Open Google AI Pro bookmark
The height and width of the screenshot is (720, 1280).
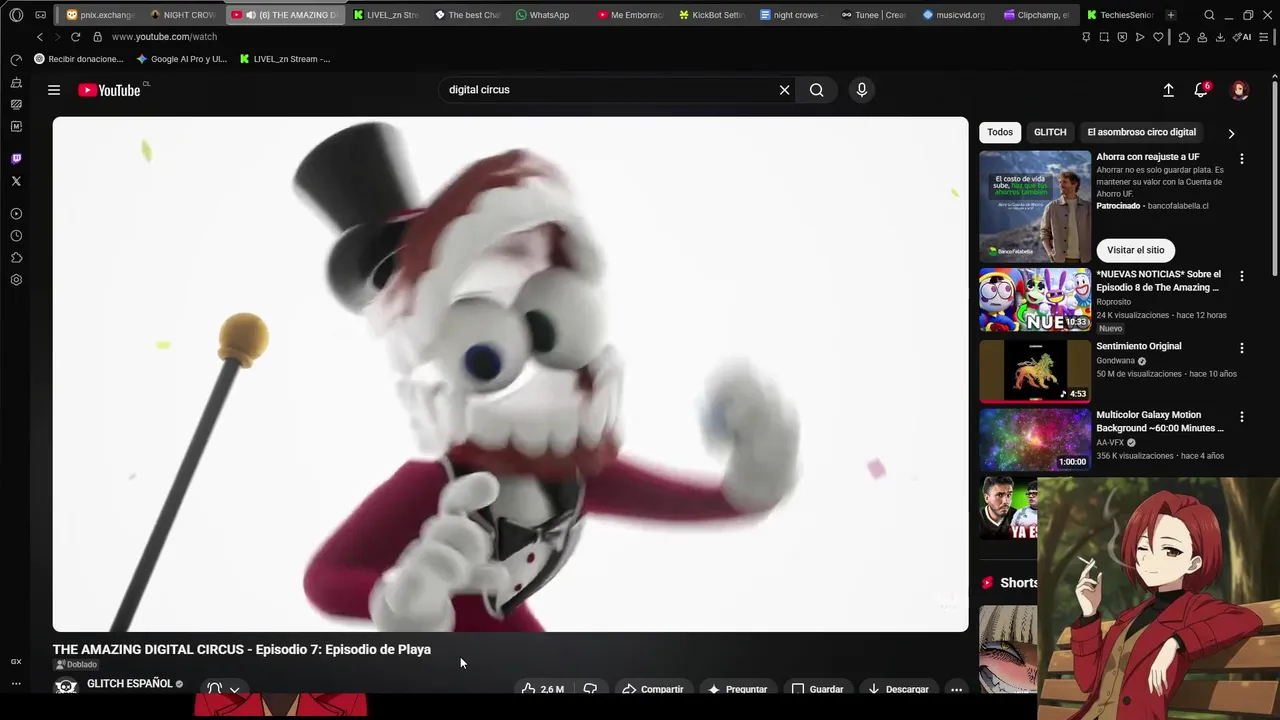tap(182, 59)
